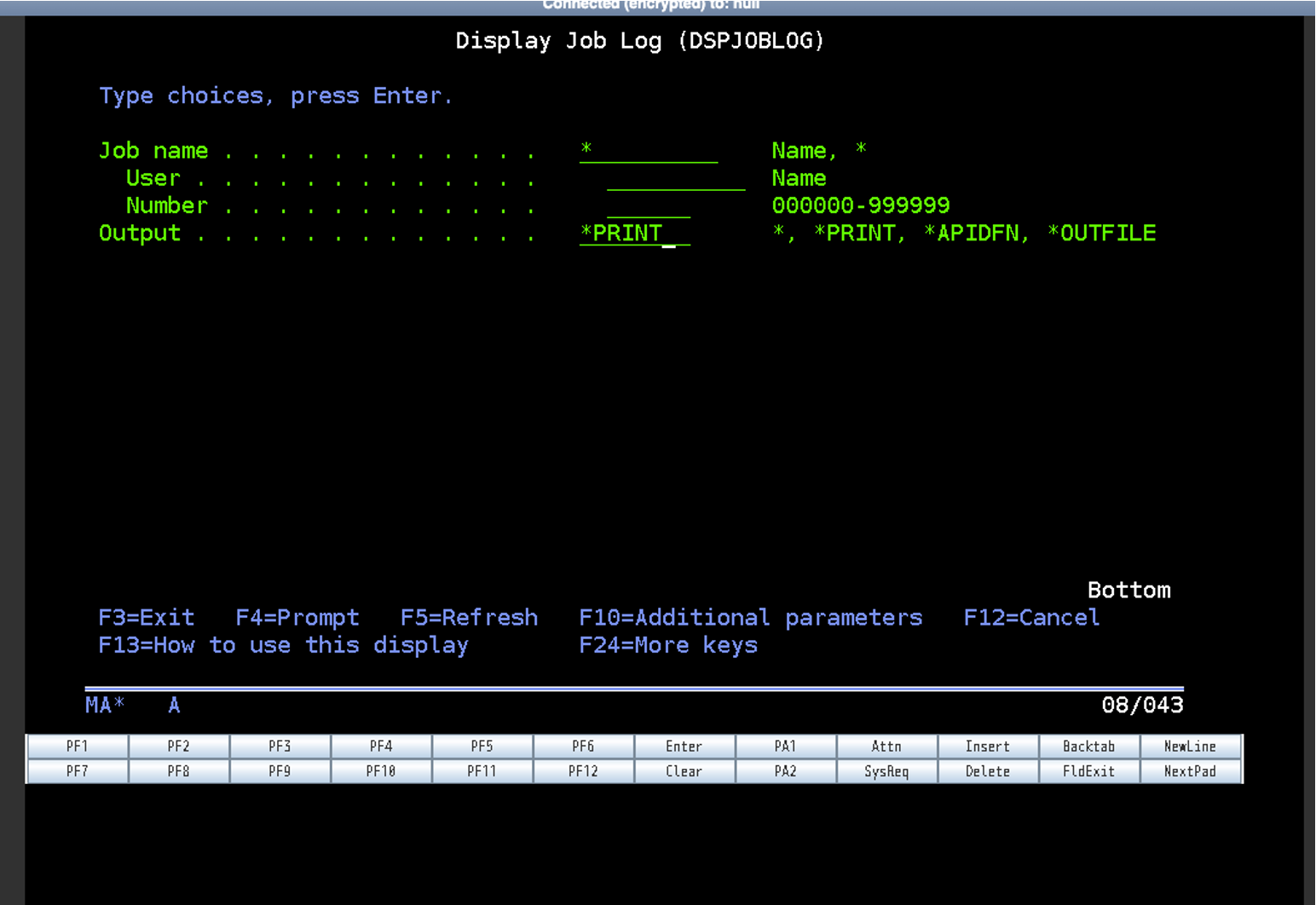Click the Enter keypad button
The width and height of the screenshot is (1316, 905).
[684, 746]
